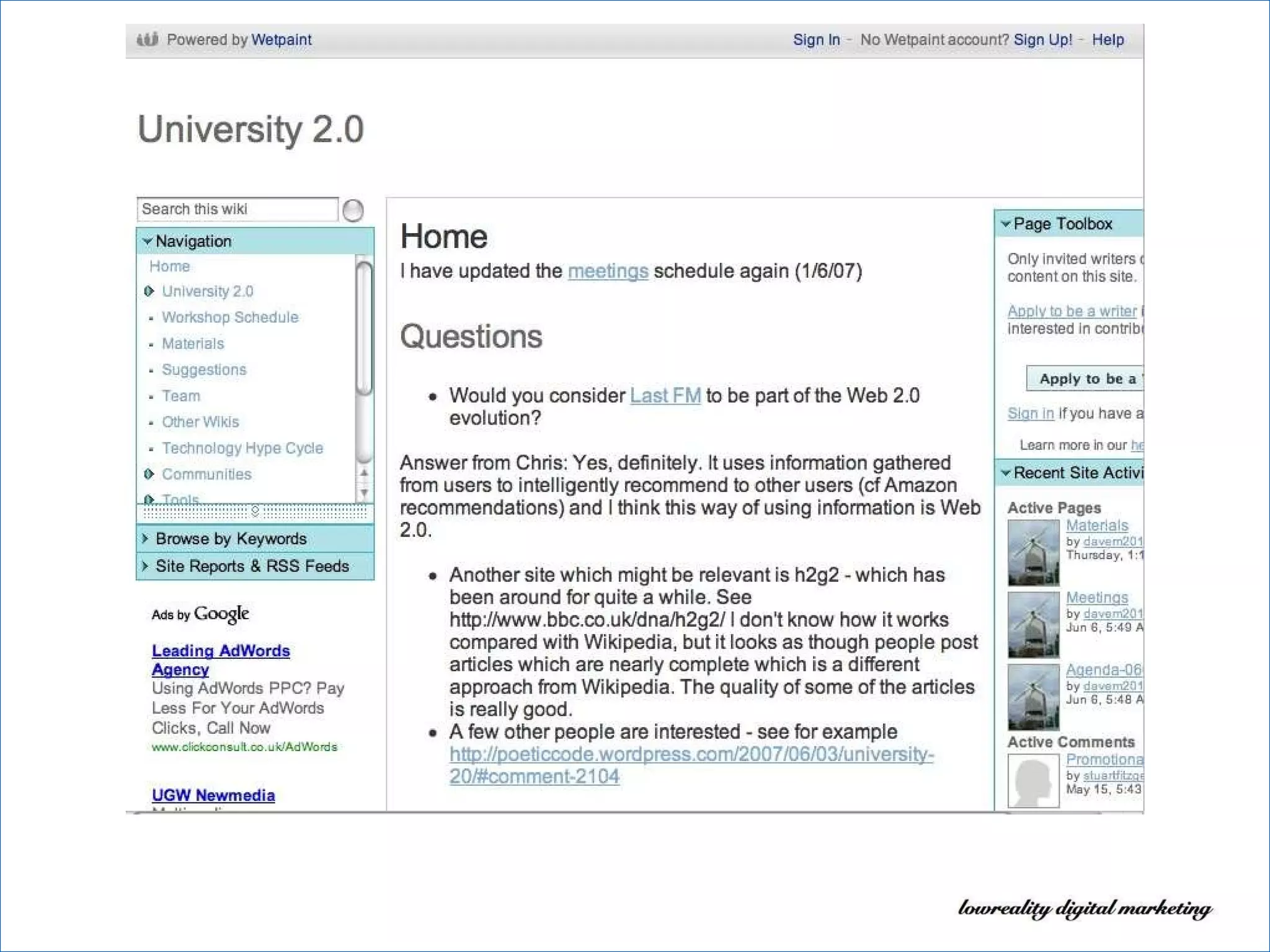Click the Wetpaint logo icon
The width and height of the screenshot is (1270, 952).
[x=148, y=39]
